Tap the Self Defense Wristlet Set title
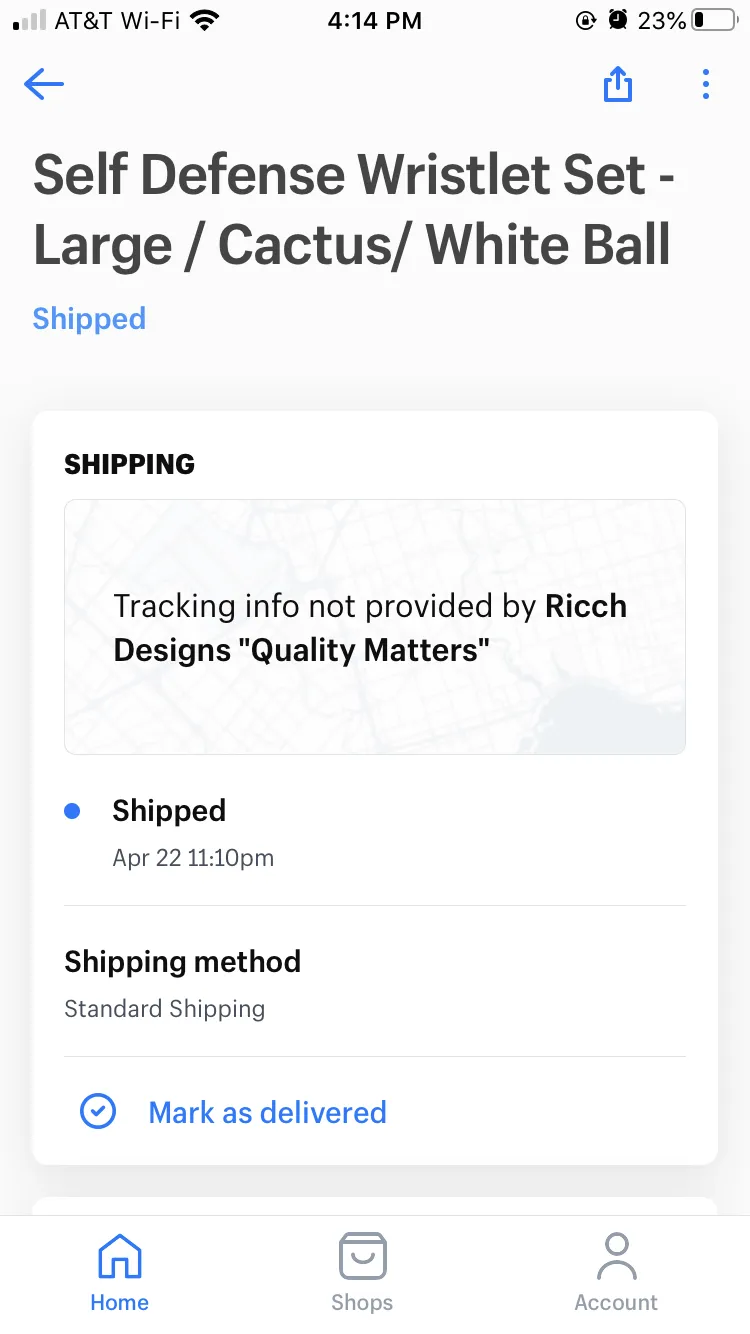 [x=354, y=210]
